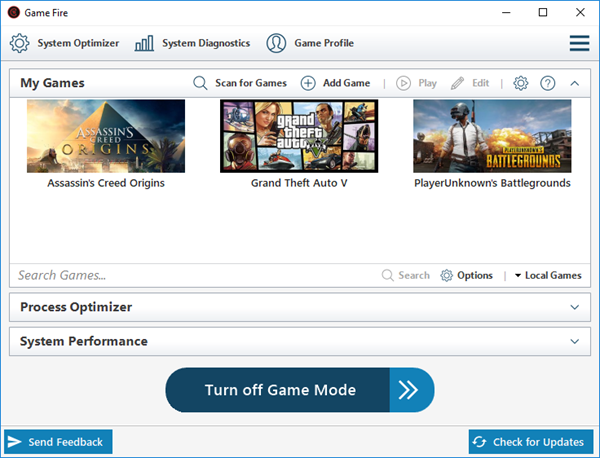Focus the Search Games input field
Image resolution: width=600 pixels, height=458 pixels.
(x=195, y=275)
